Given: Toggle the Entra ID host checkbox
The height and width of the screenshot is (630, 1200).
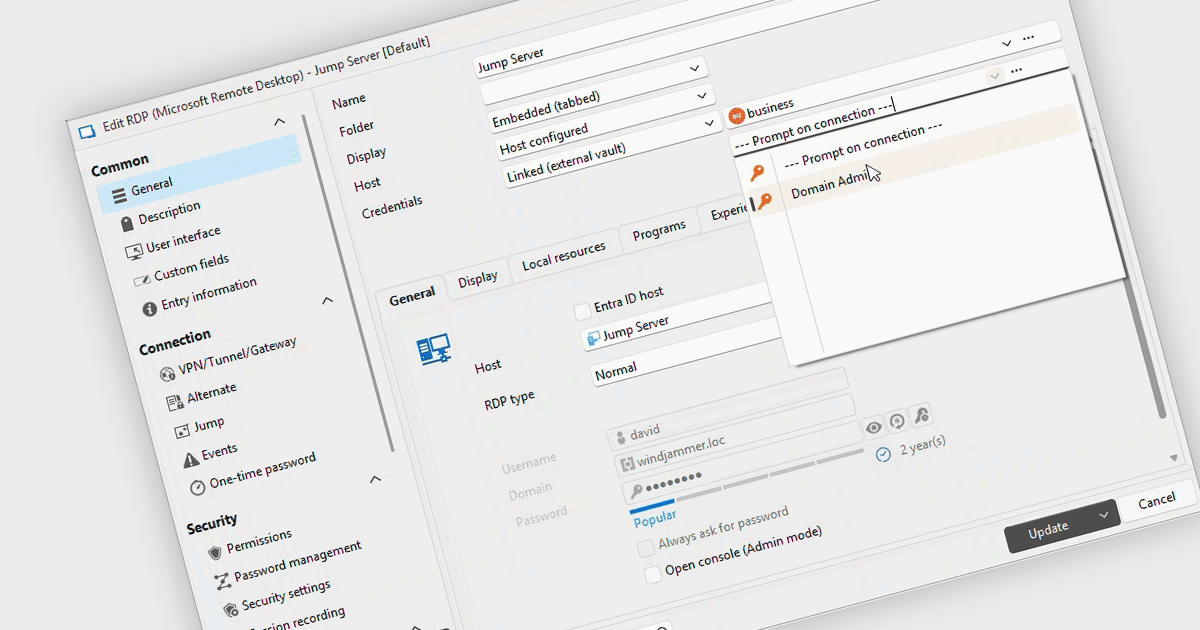Looking at the screenshot, I should [x=582, y=313].
